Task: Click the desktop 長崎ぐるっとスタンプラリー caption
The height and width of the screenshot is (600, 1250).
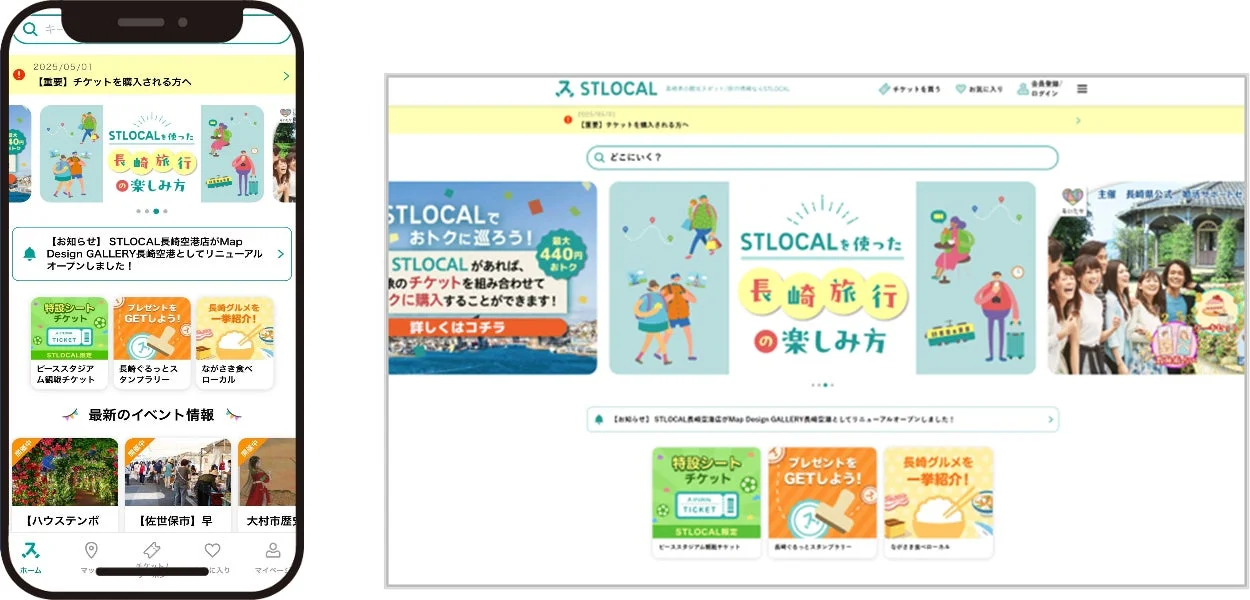Action: click(815, 549)
